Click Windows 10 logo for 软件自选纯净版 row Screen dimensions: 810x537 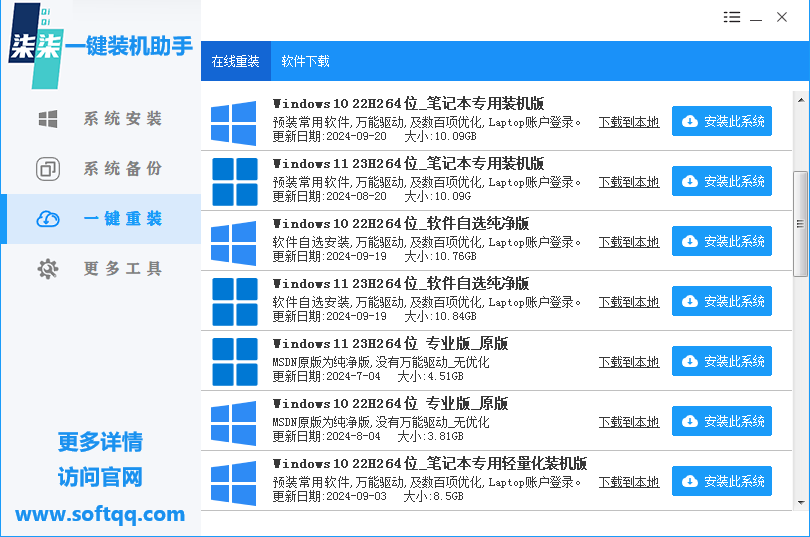click(233, 243)
